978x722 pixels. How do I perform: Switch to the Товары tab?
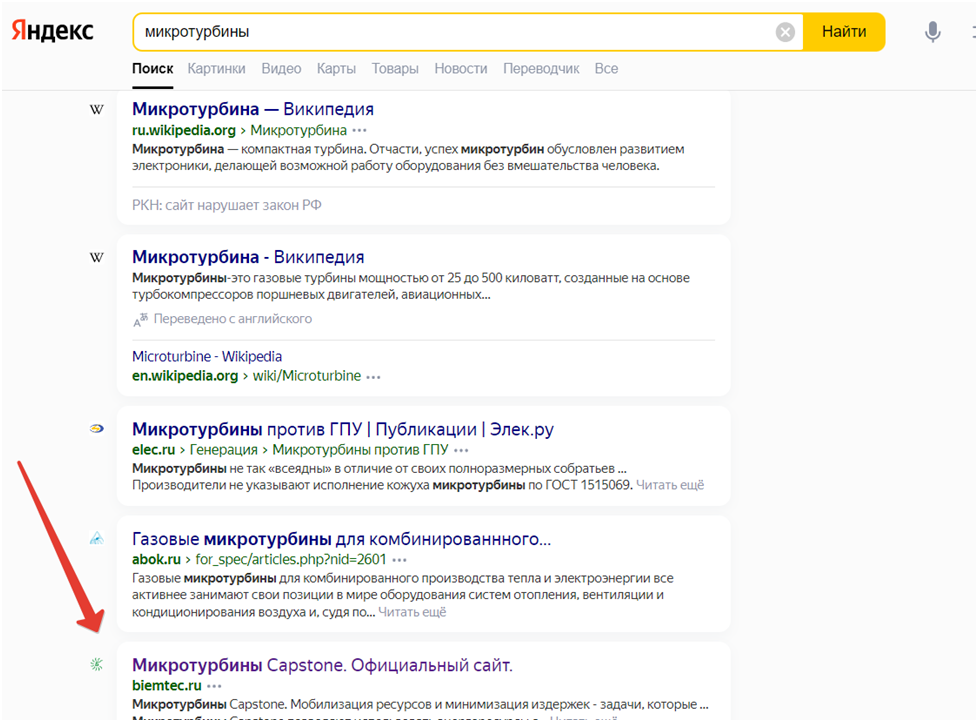click(x=395, y=69)
